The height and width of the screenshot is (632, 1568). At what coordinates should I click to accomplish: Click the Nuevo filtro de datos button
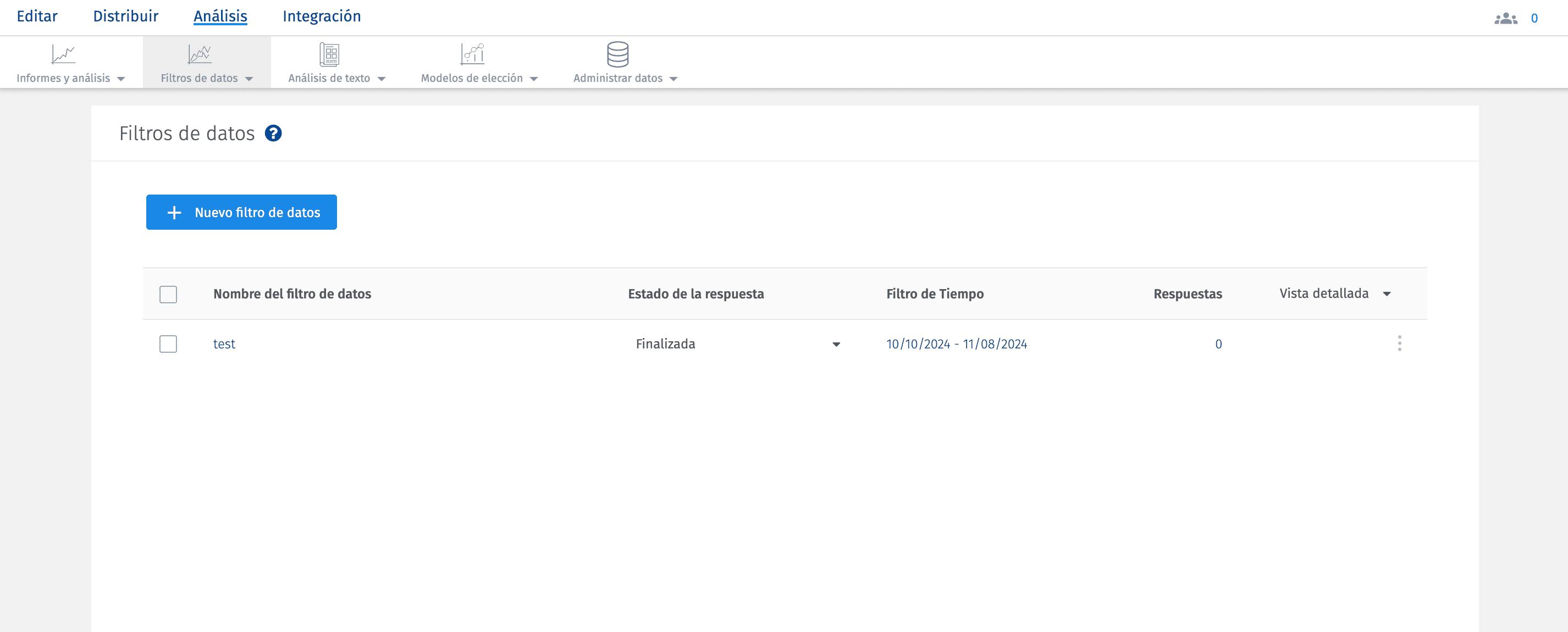click(241, 212)
